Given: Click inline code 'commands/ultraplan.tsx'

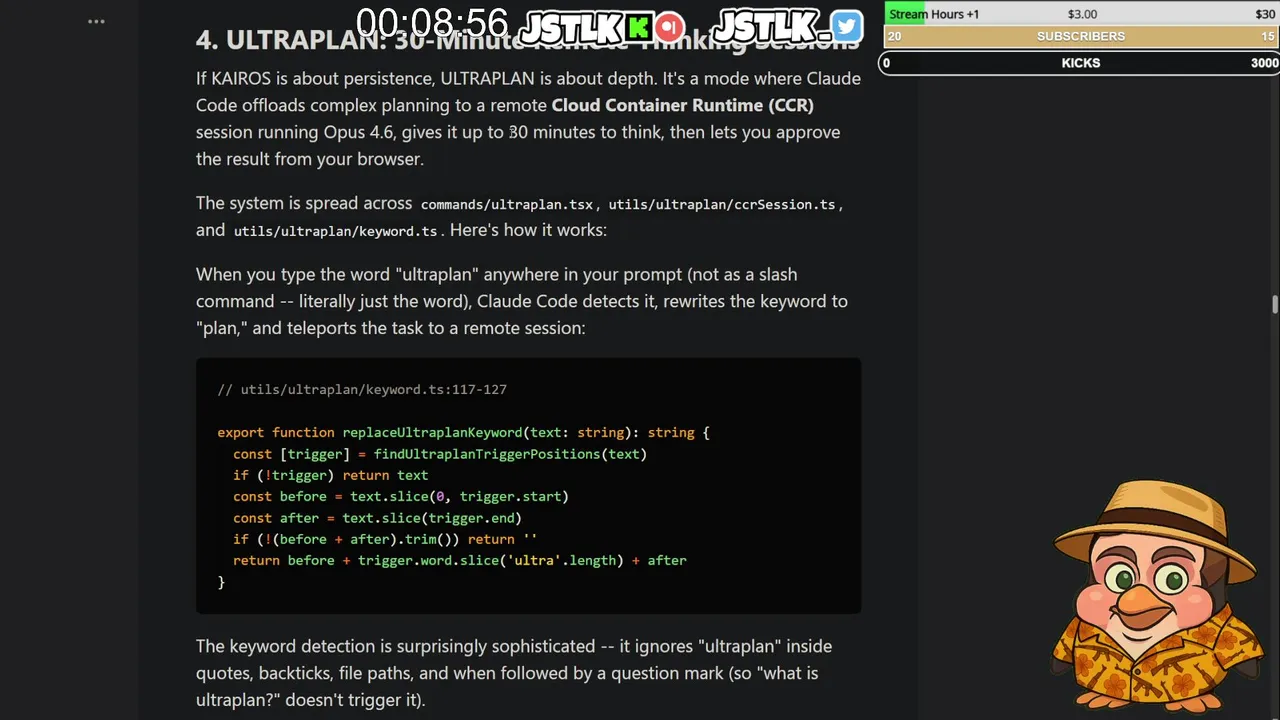Looking at the screenshot, I should tap(507, 204).
